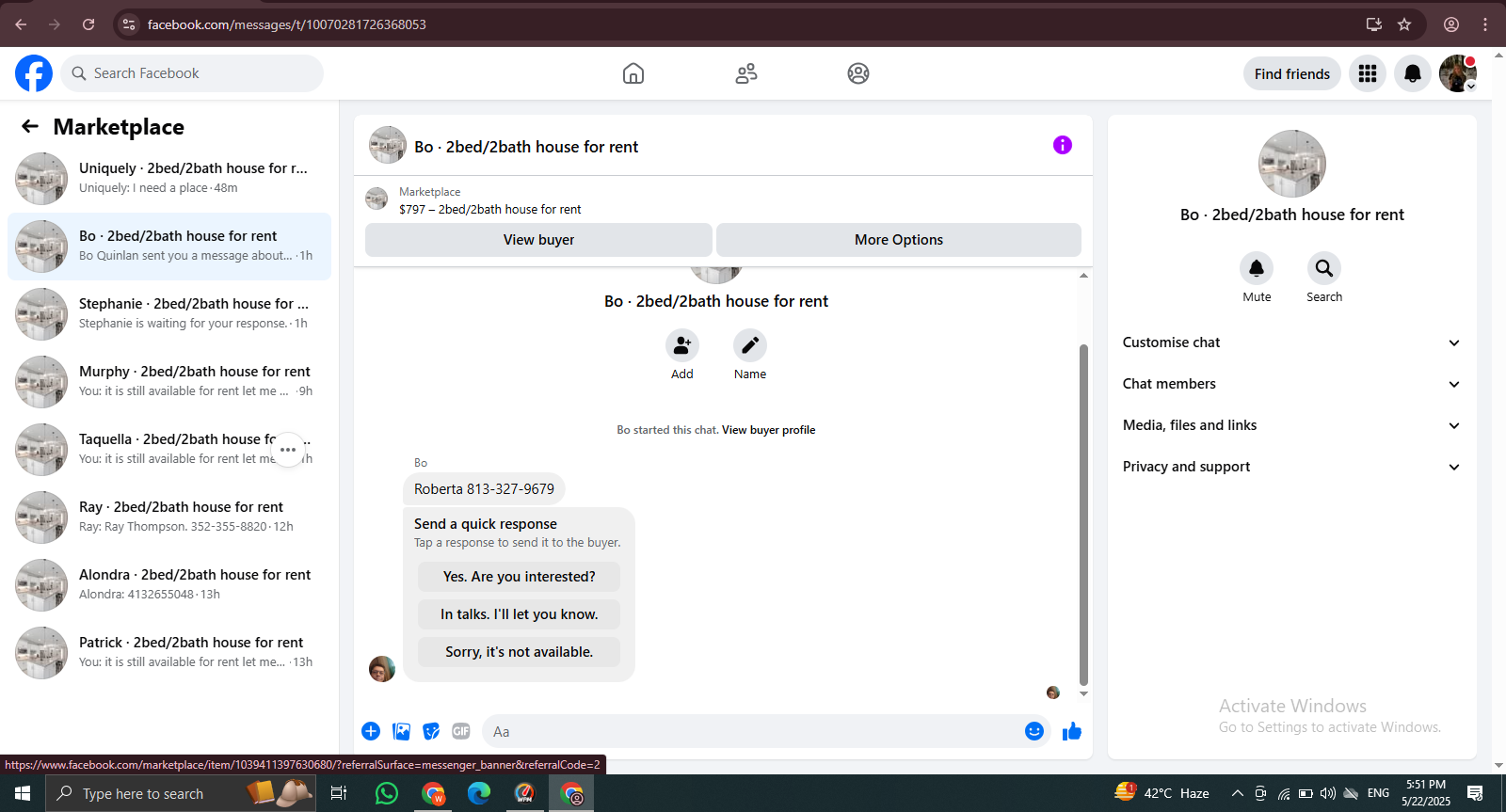Open Alondra 2bed/2bath conversation
Viewport: 1506px width, 812px height.
pyautogui.click(x=169, y=585)
